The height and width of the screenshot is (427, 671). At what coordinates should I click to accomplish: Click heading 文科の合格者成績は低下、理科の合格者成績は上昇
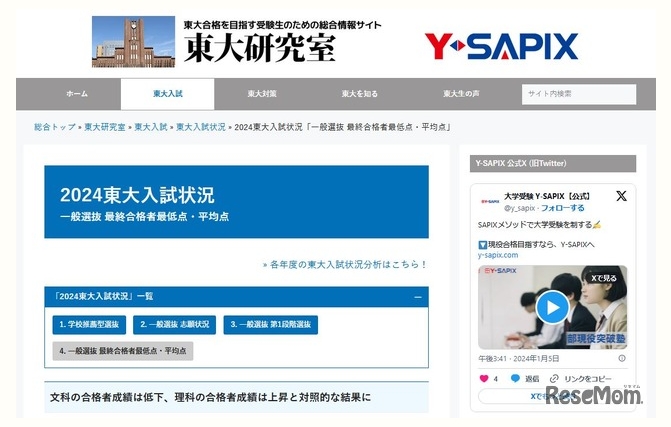coord(210,397)
